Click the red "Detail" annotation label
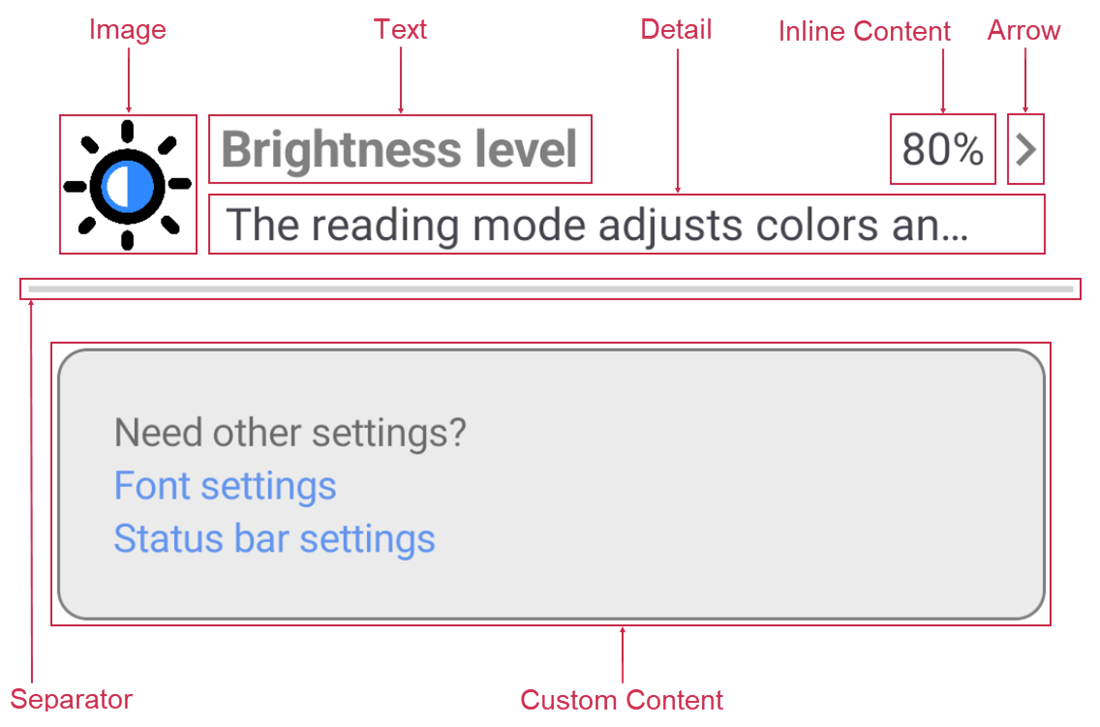The image size is (1100, 727). tap(676, 29)
